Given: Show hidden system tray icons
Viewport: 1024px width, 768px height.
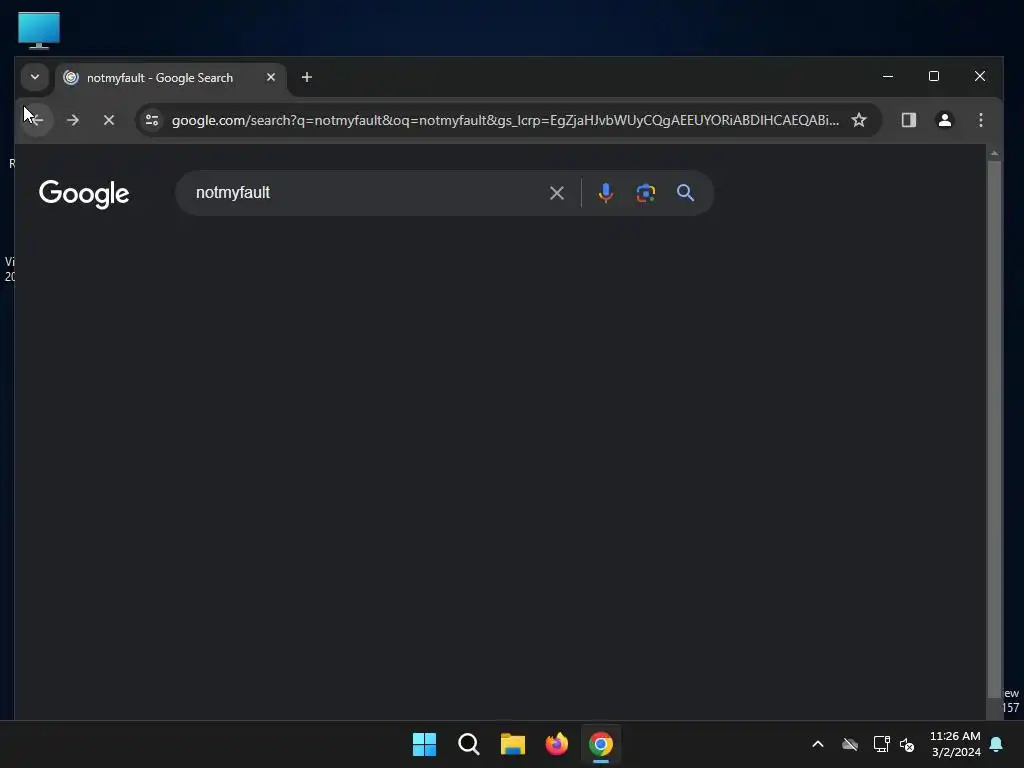Looking at the screenshot, I should coord(818,744).
